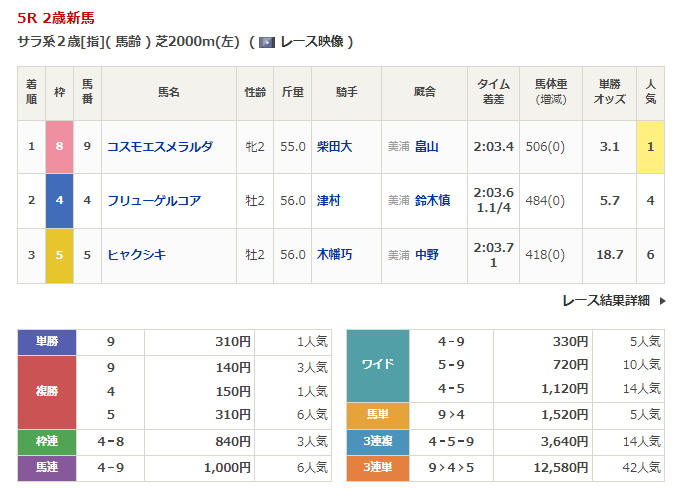
Task: Click the blue frame 4 swatch
Action: pyautogui.click(x=59, y=200)
